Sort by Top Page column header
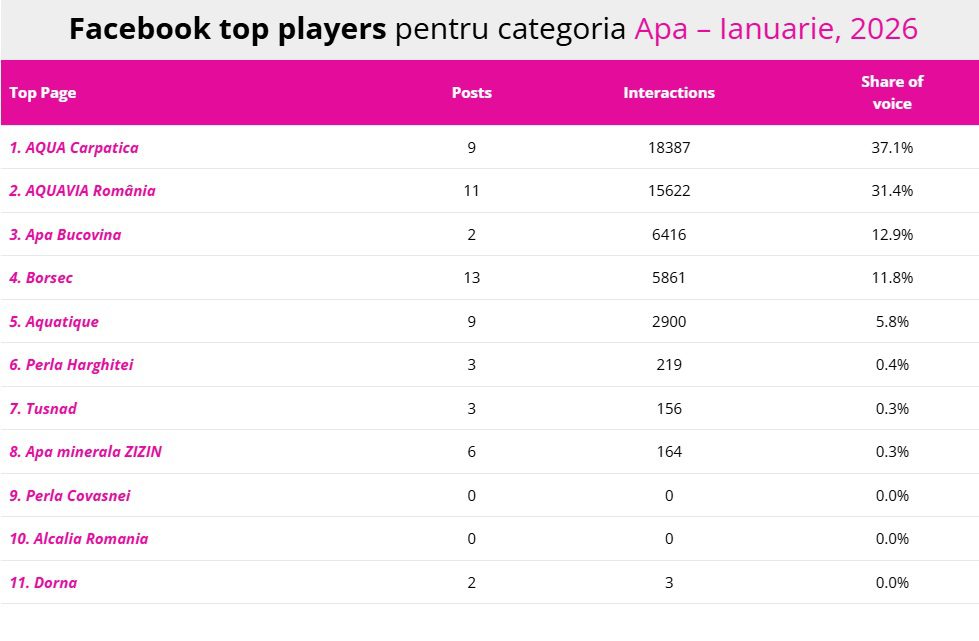979x641 pixels. [x=43, y=93]
